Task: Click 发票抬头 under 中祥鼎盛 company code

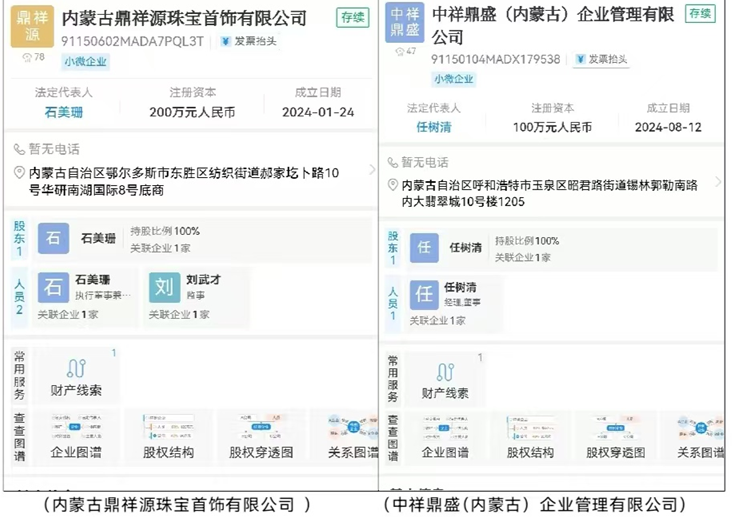Action: click(x=601, y=59)
